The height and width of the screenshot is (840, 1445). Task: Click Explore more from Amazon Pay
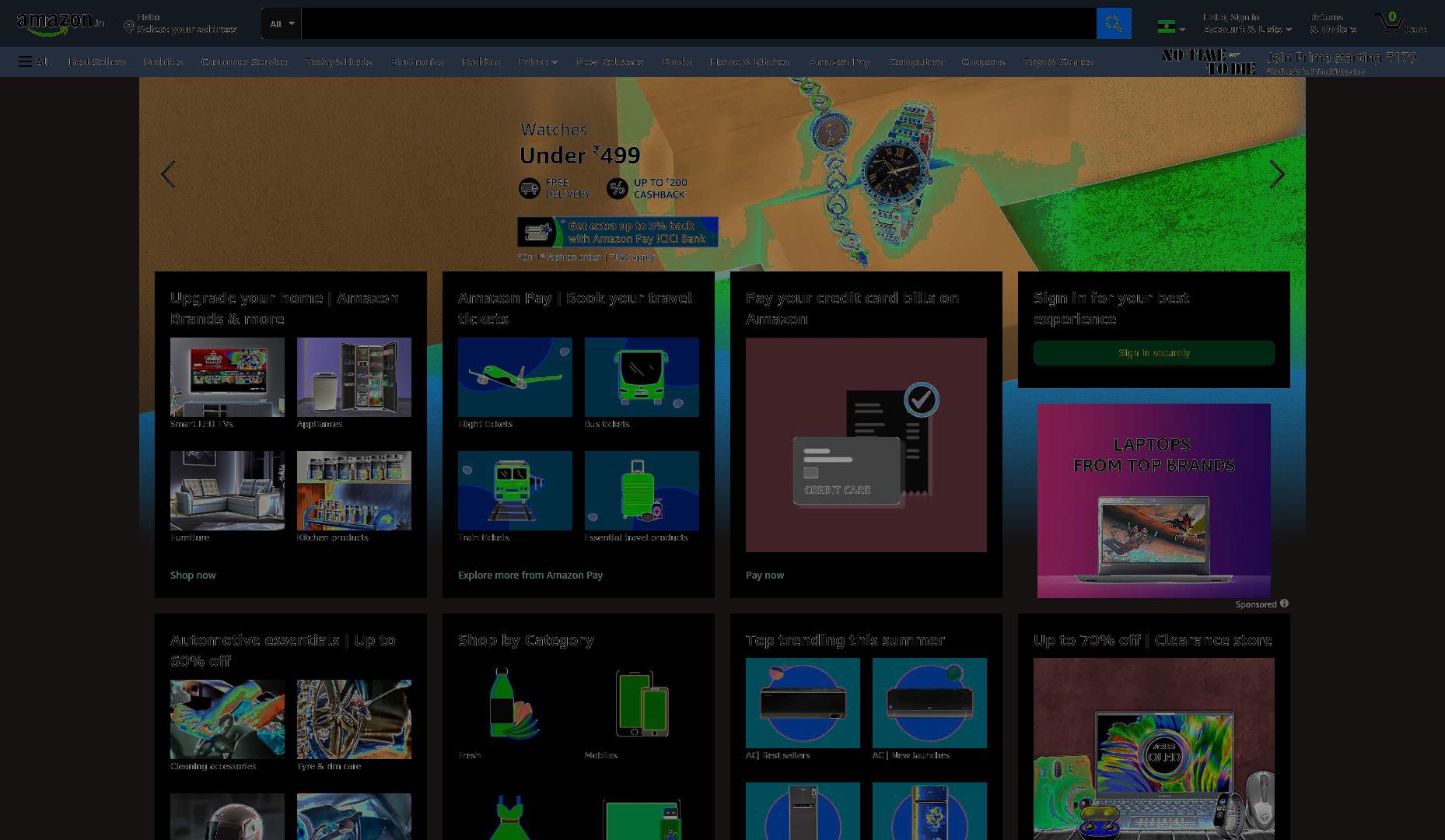coord(530,575)
